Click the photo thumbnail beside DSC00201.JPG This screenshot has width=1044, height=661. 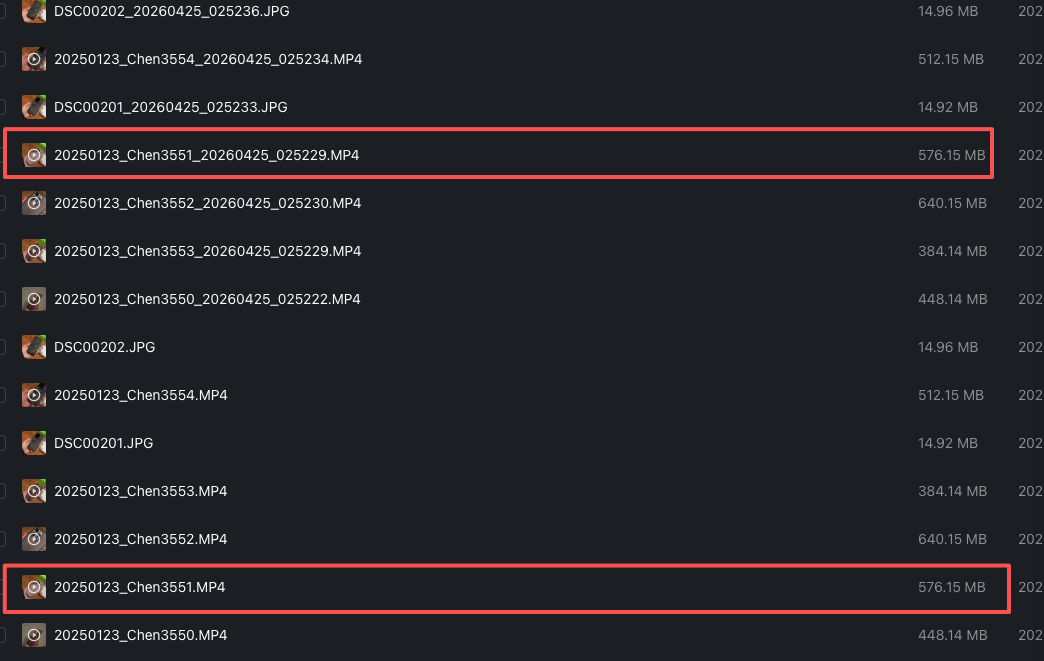[34, 443]
